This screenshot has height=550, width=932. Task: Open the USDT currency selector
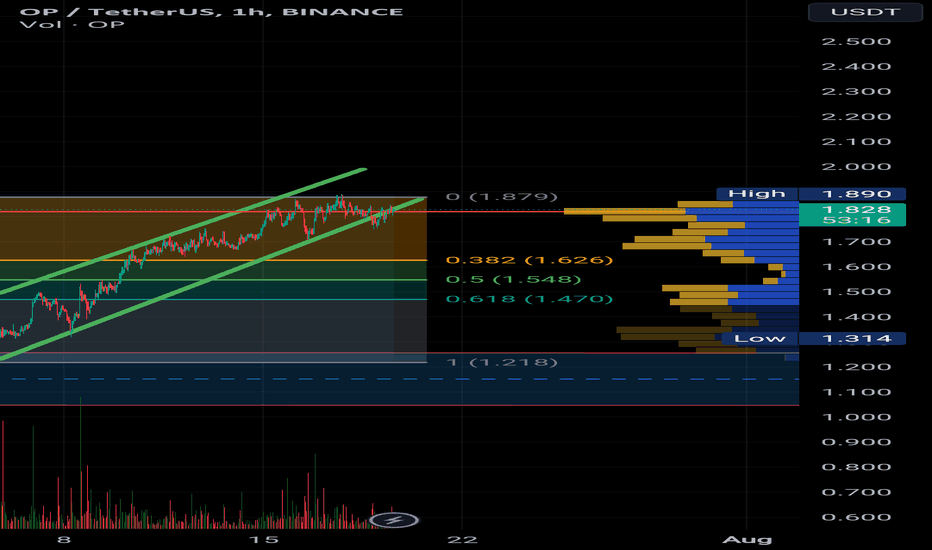865,12
